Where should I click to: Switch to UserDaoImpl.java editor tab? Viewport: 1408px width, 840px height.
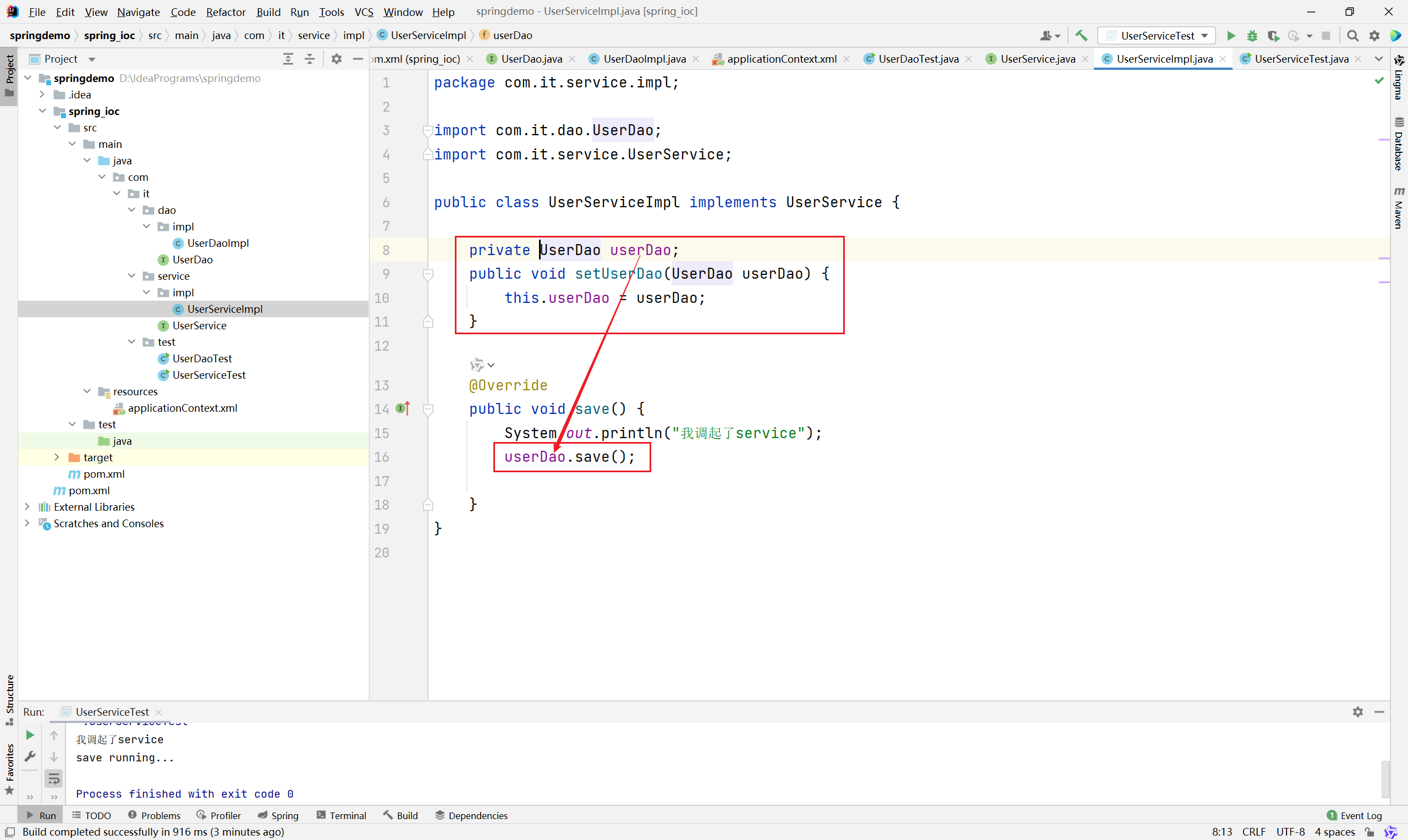pos(644,59)
